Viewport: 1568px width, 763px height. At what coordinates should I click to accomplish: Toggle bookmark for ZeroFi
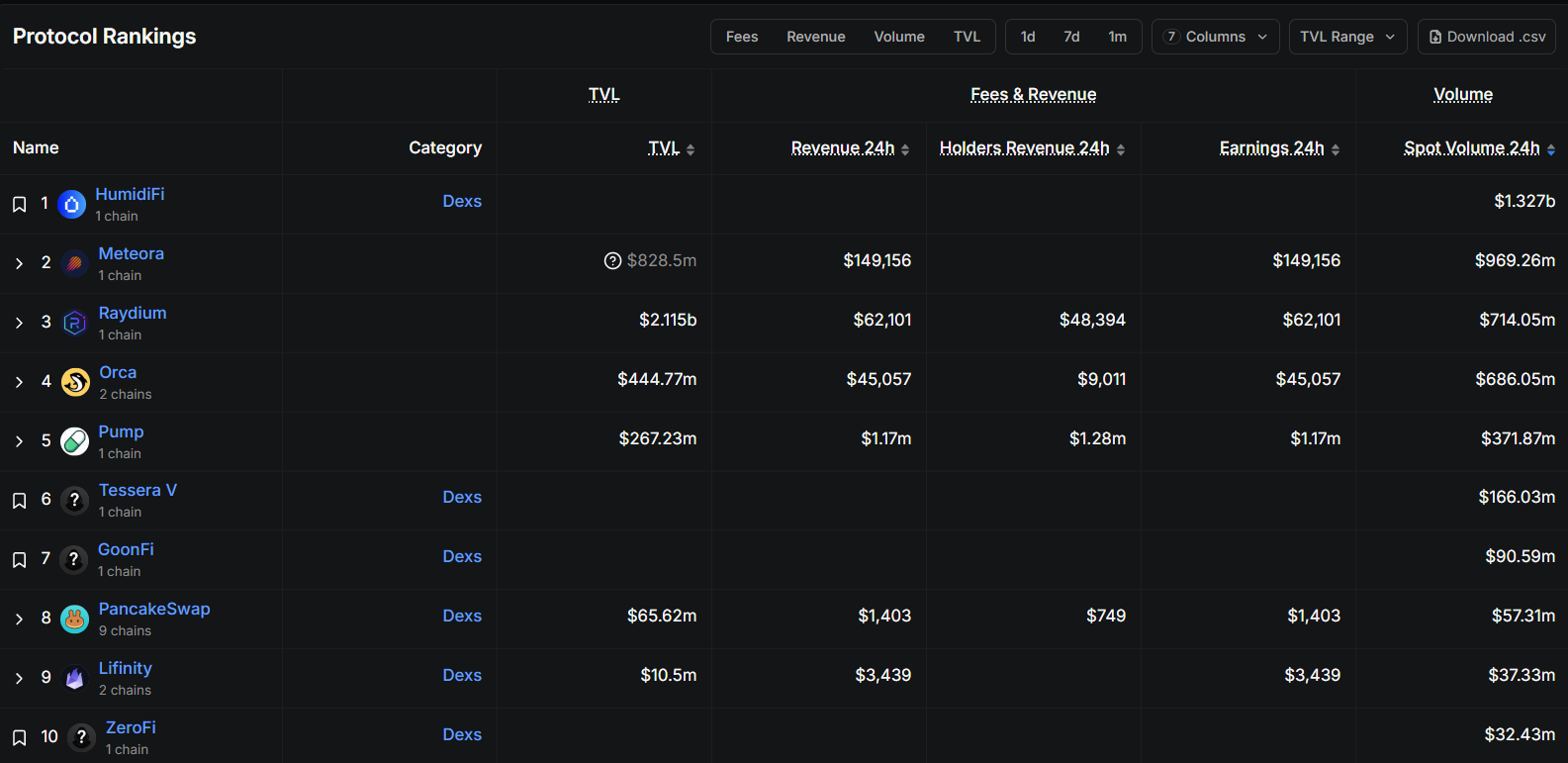coord(19,737)
